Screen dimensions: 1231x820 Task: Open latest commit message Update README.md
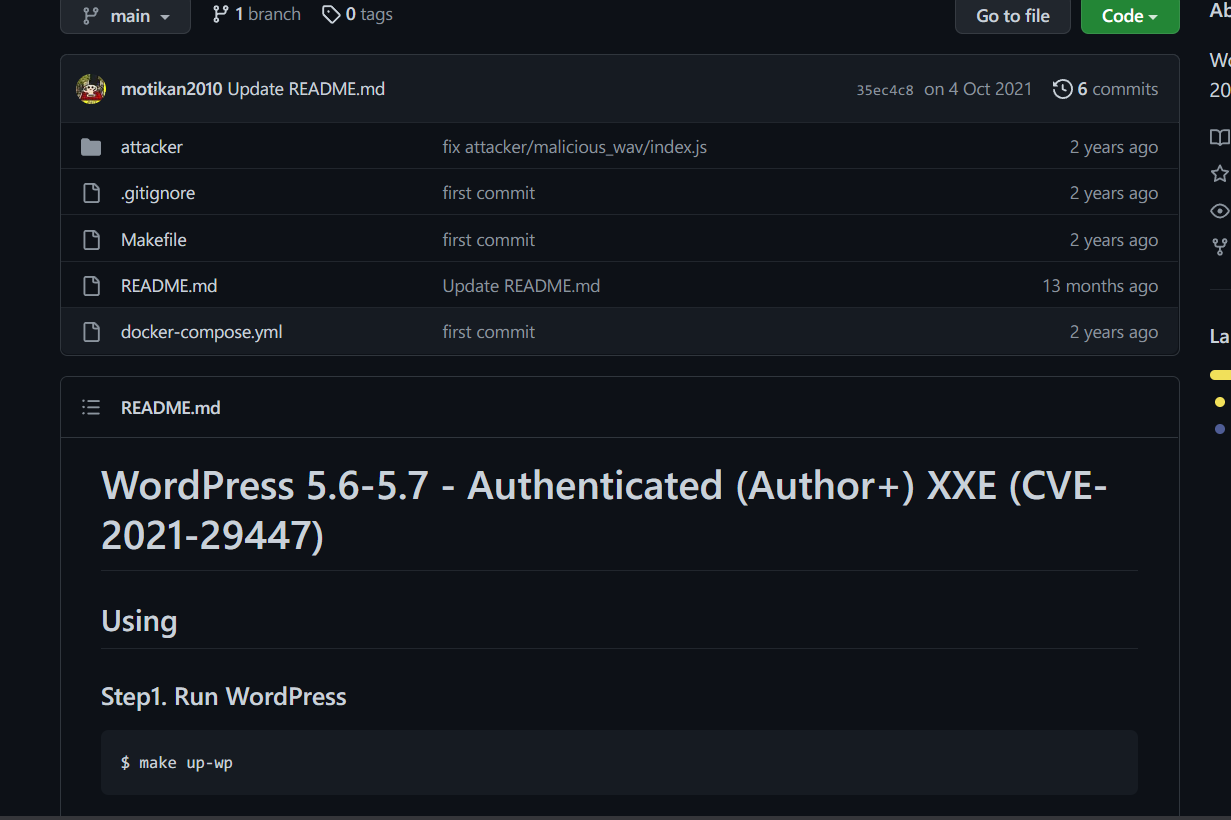pos(306,89)
